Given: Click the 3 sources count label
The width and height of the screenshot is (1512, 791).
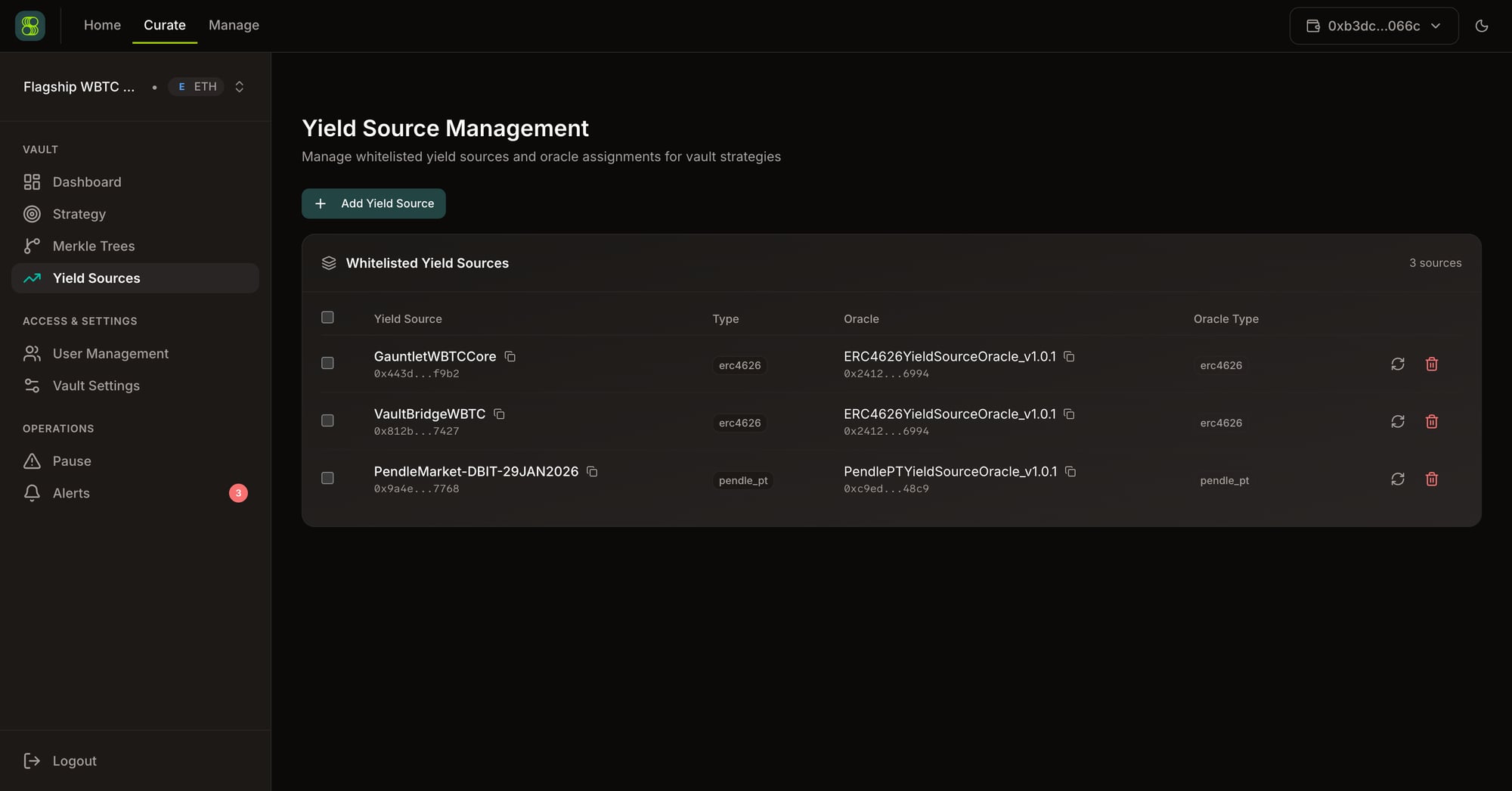Looking at the screenshot, I should click(1435, 262).
